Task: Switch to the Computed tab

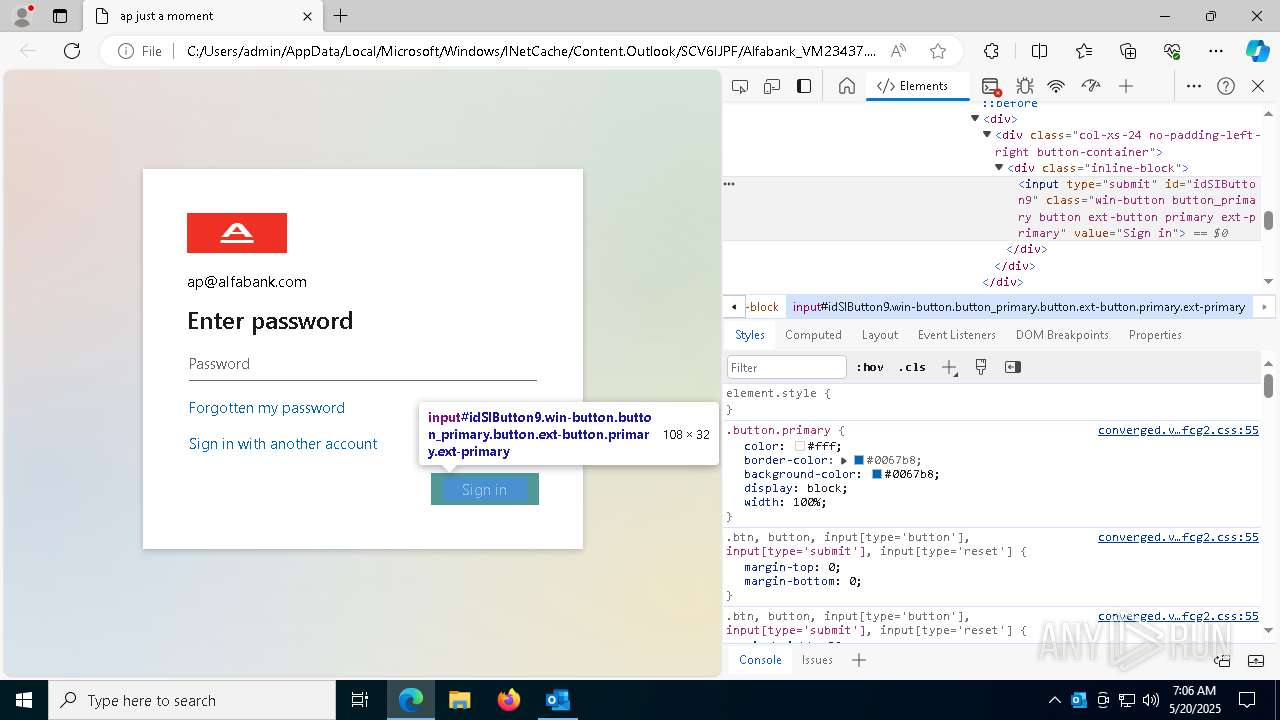Action: (x=813, y=335)
